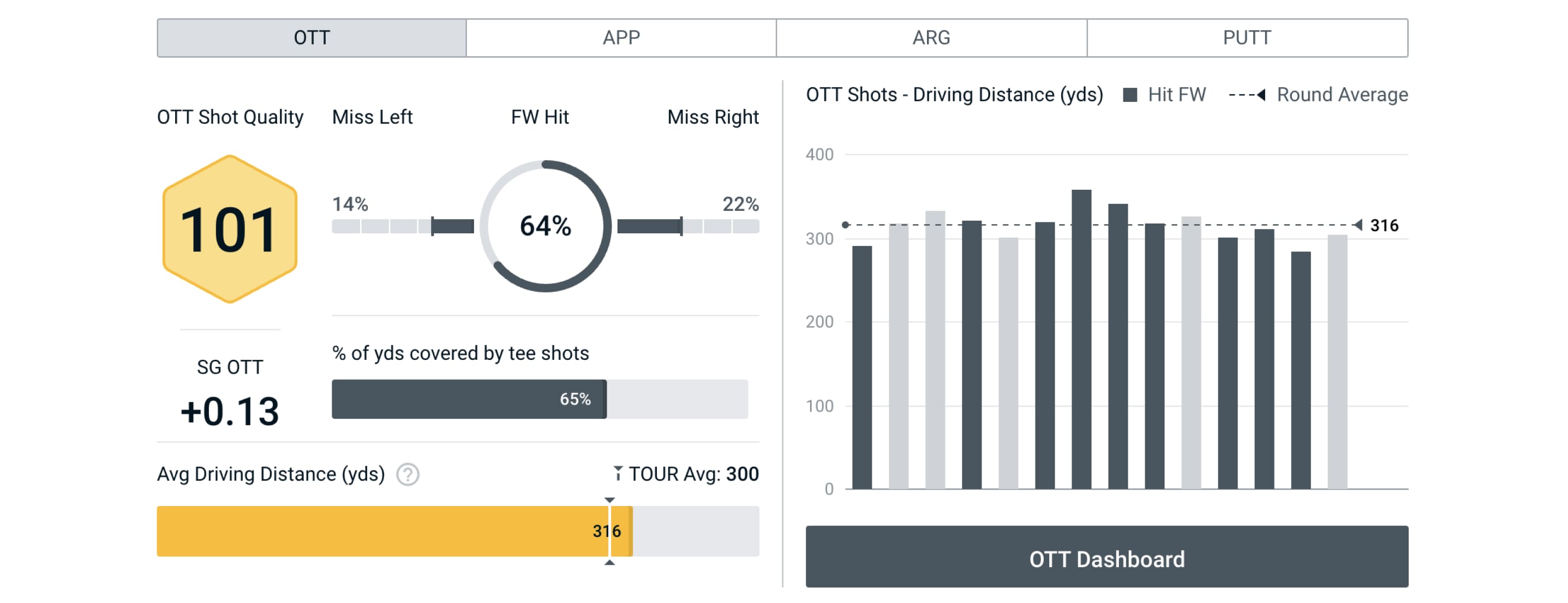This screenshot has height=603, width=1568.
Task: Switch to the APP tab
Action: tap(621, 38)
